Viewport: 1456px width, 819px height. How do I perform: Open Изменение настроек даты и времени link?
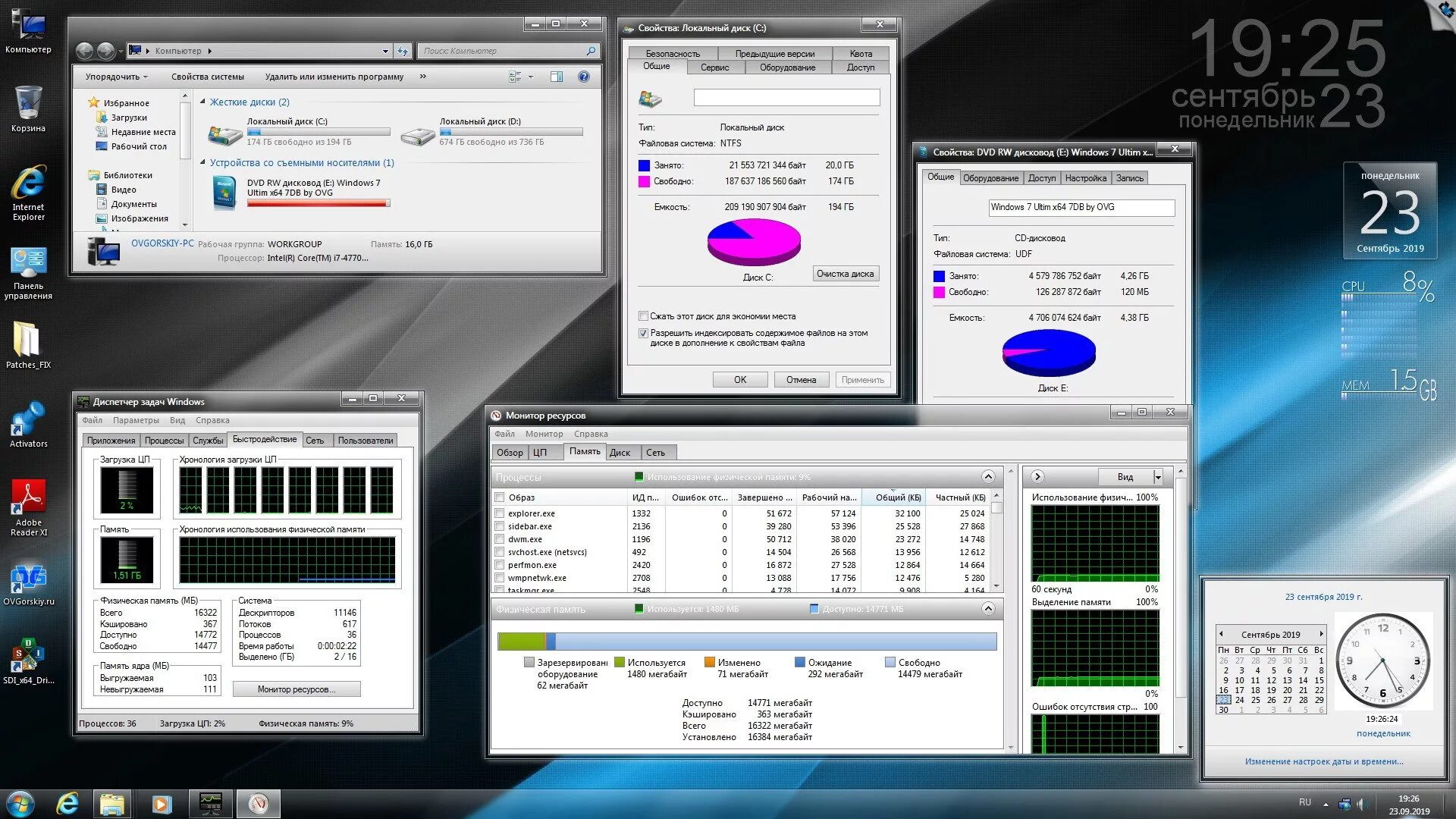point(1324,761)
